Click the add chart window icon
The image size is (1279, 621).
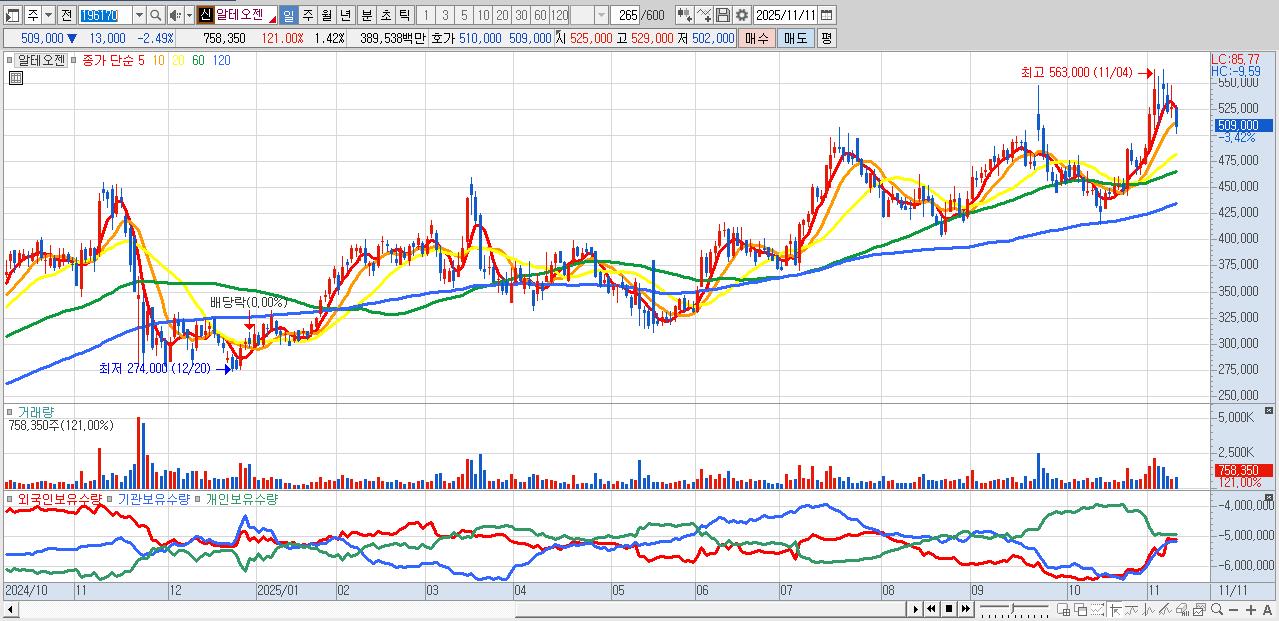point(1063,609)
